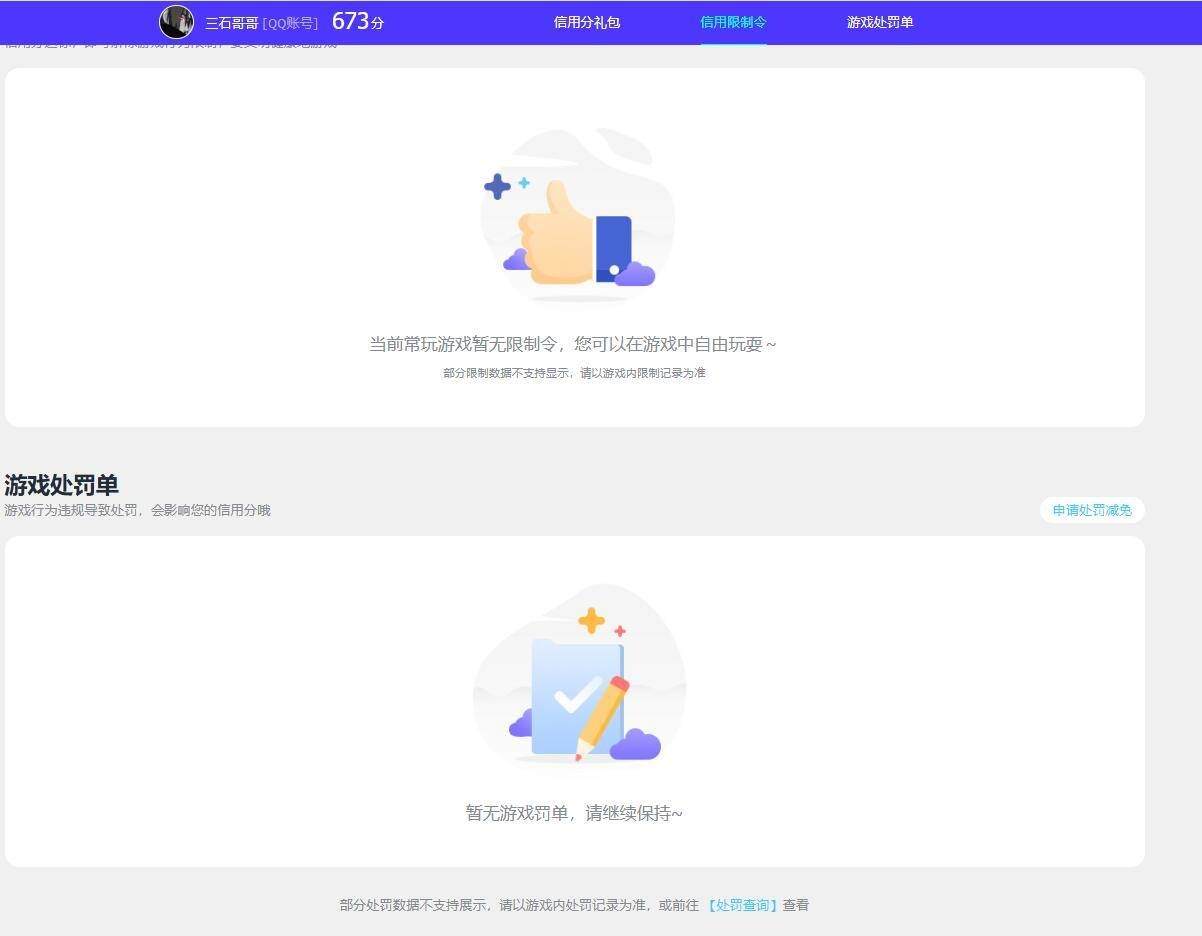Click the [QQ账号] label
This screenshot has height=936, width=1202.
(x=290, y=23)
